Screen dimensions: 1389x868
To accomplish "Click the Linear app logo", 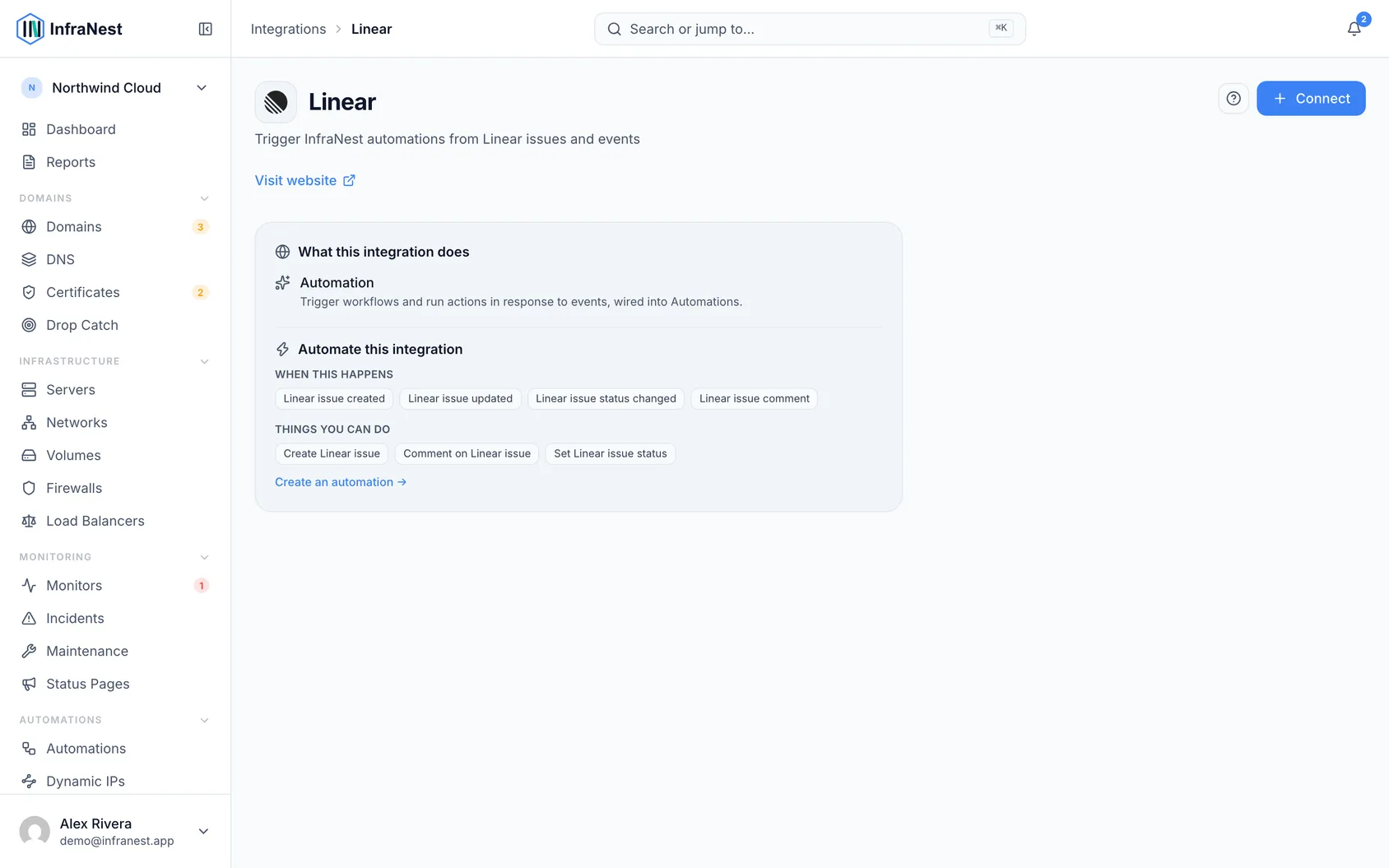I will (276, 102).
